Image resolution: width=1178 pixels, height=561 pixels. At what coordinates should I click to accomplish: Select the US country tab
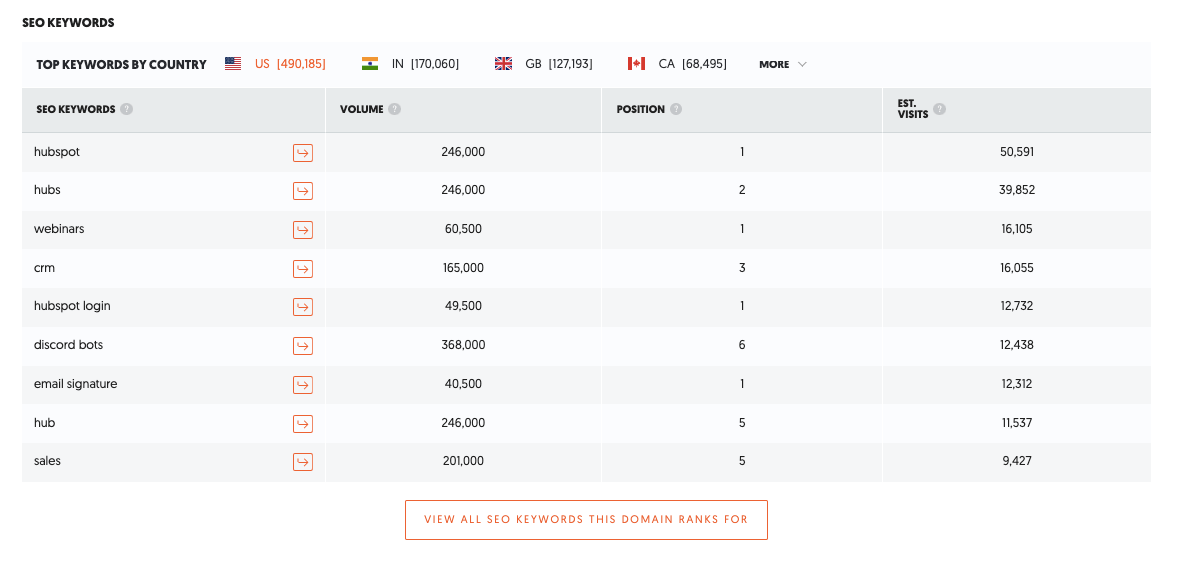coord(276,64)
